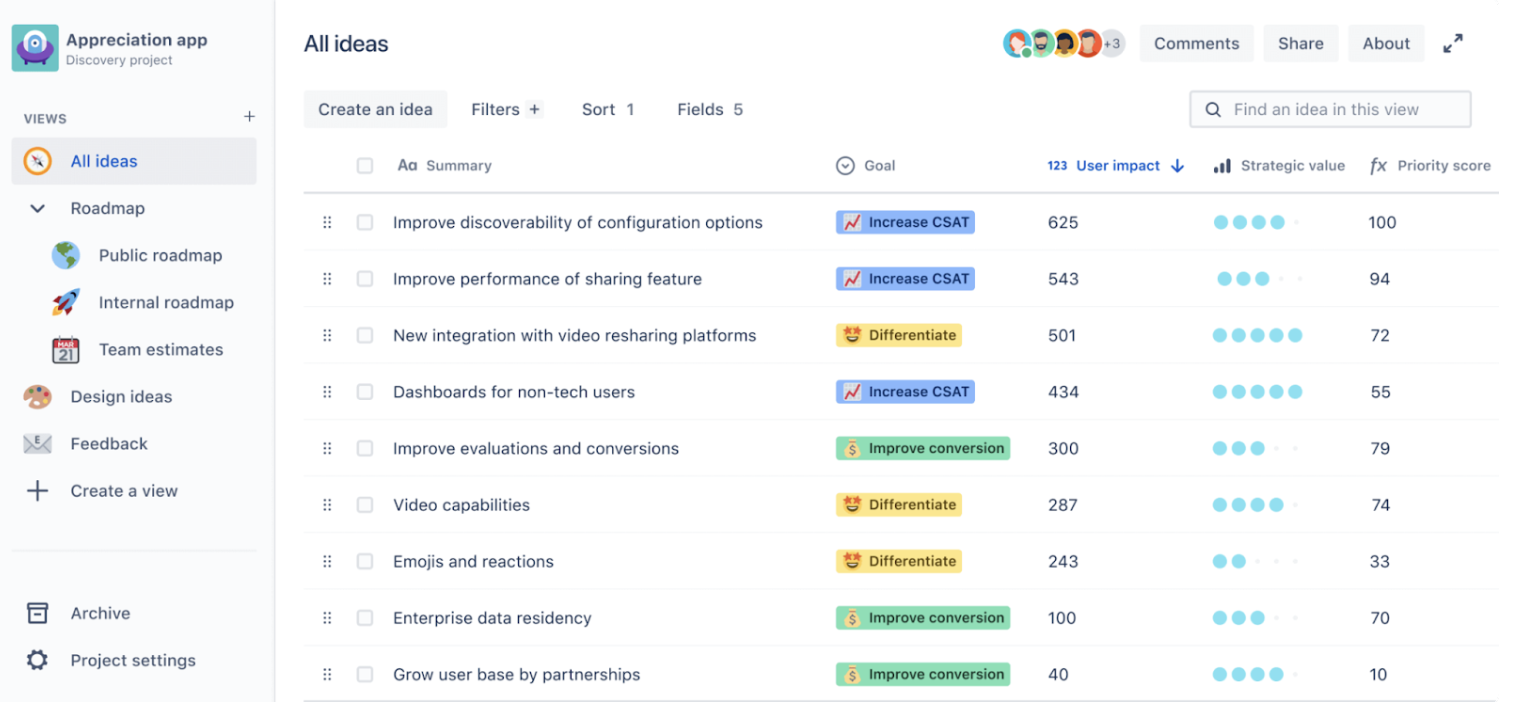Screen dimensions: 1518x702
Task: Click the Team estimates calendar icon
Action: 66,349
